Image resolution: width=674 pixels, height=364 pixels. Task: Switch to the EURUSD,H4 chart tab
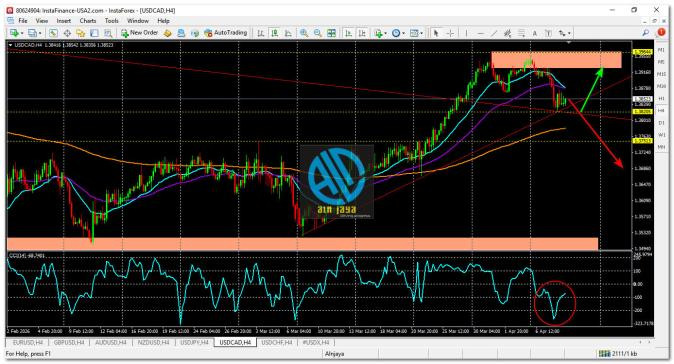click(28, 343)
